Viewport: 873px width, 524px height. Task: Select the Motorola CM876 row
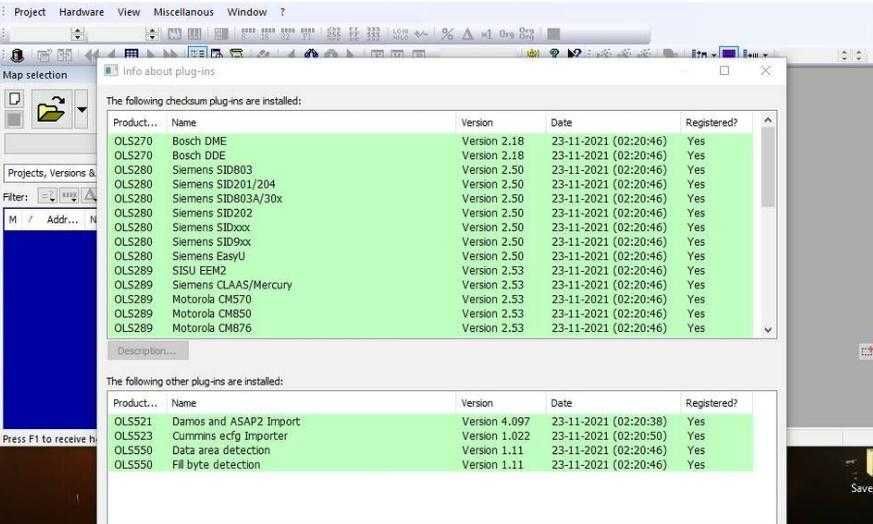point(431,329)
